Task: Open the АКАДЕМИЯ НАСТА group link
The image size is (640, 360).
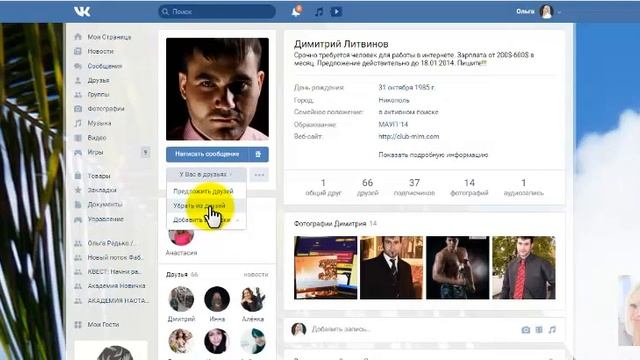Action: pyautogui.click(x=118, y=300)
